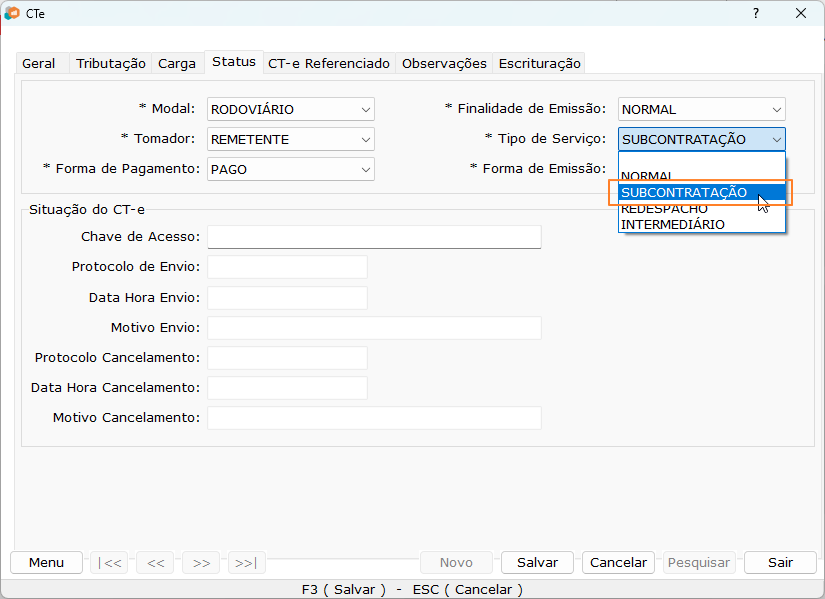Viewport: 825px width, 599px height.
Task: Save the record with Salvar
Action: pos(537,563)
